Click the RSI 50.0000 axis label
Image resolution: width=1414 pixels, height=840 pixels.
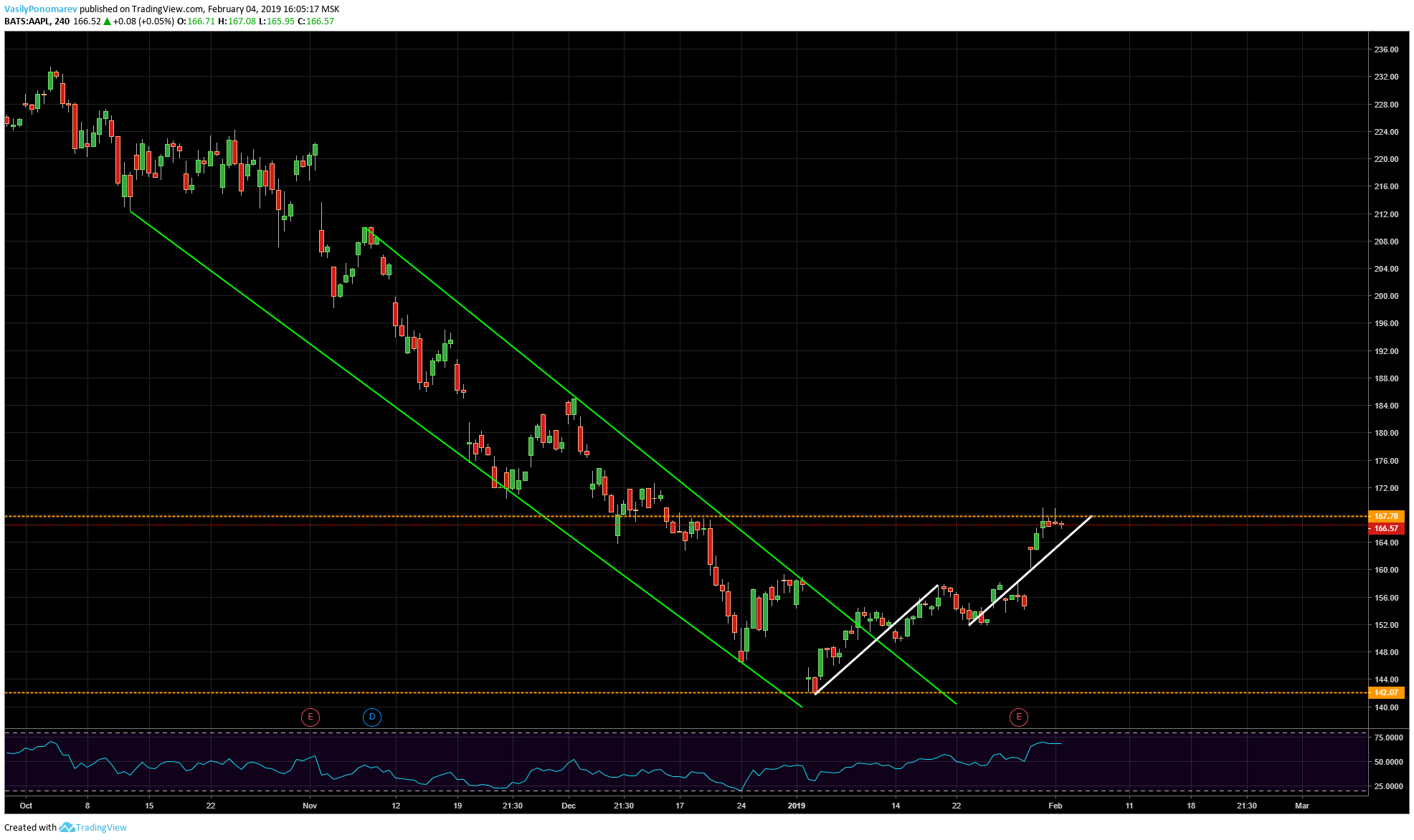(1388, 762)
